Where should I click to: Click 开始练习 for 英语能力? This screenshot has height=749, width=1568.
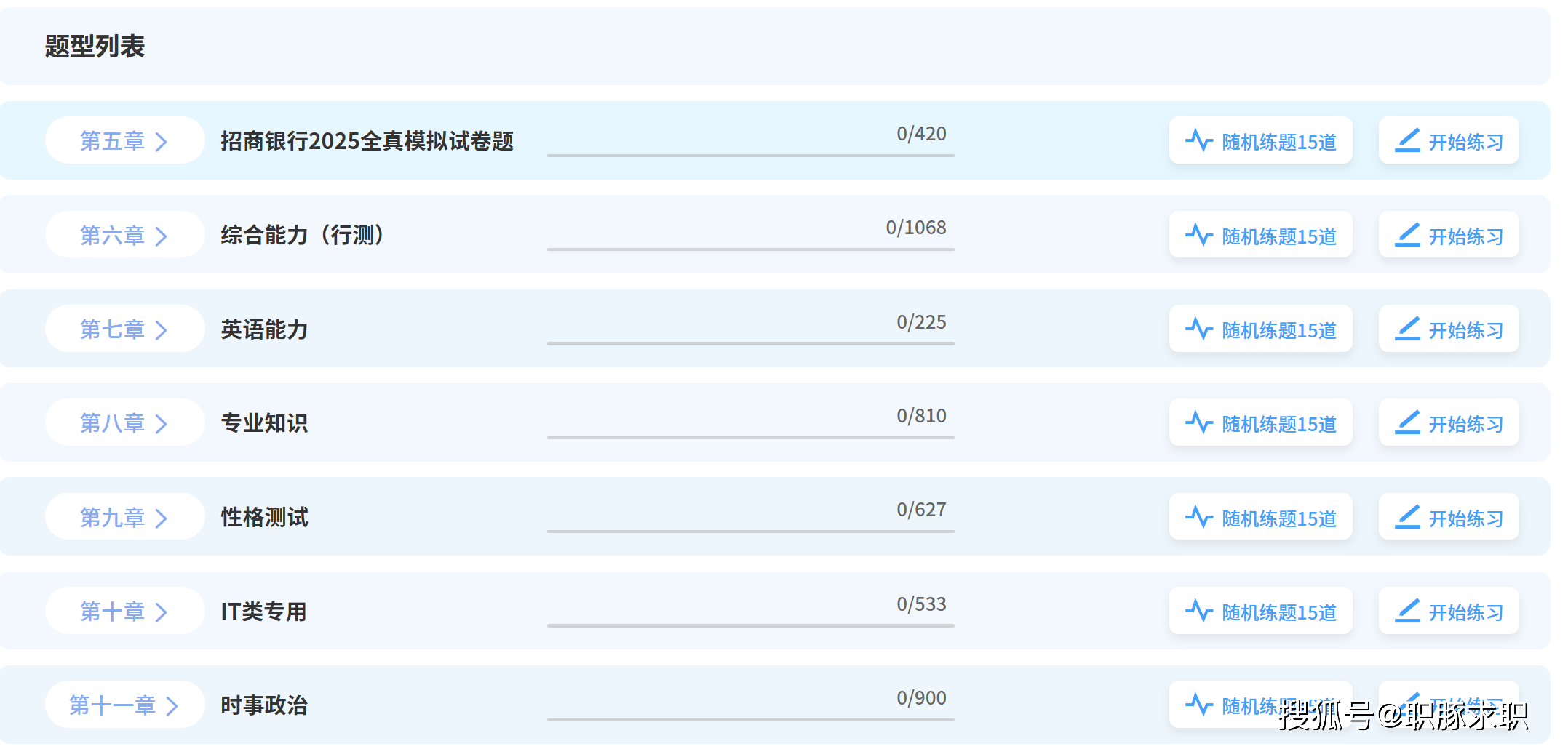[x=1448, y=329]
